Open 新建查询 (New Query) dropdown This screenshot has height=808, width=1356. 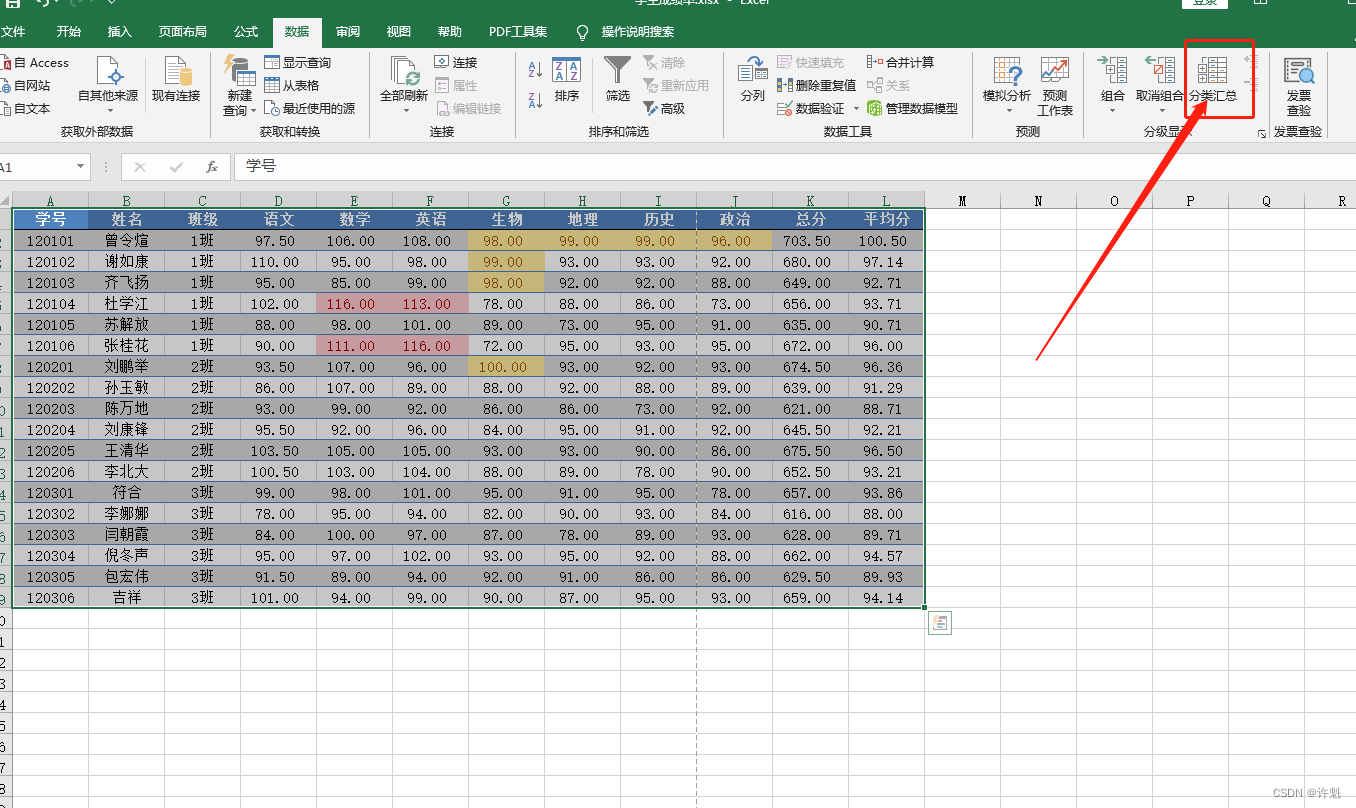click(240, 86)
